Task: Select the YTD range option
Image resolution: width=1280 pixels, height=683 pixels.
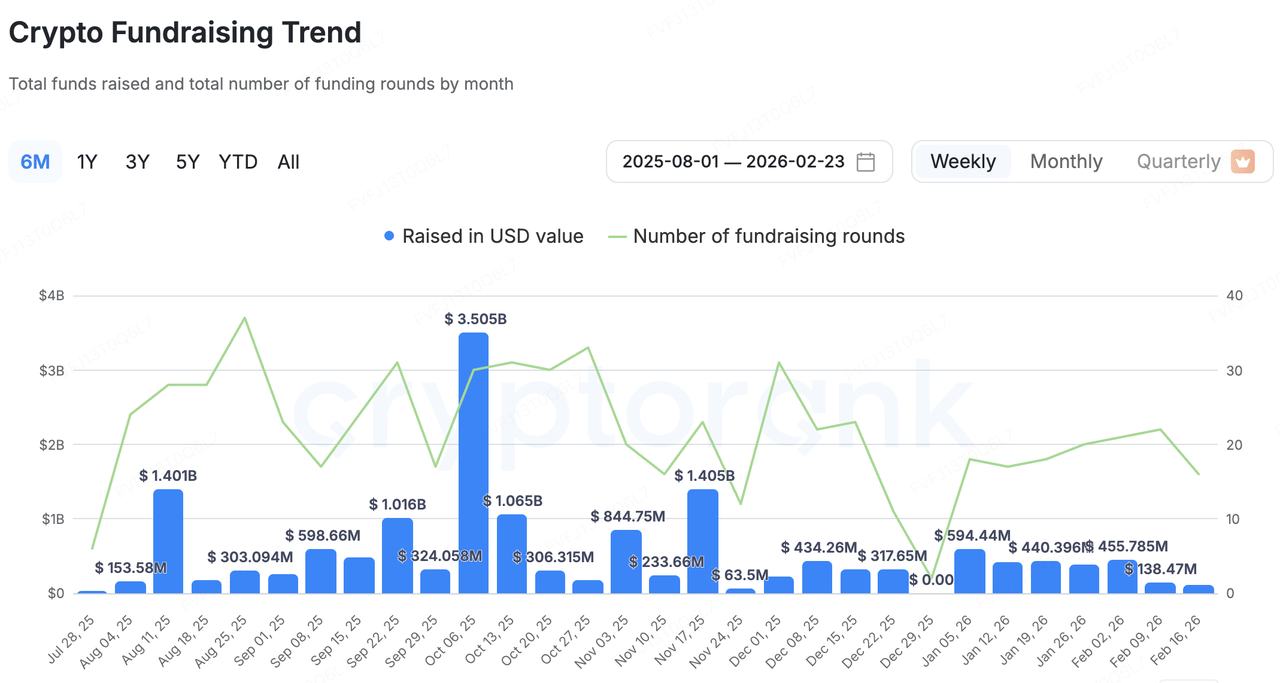Action: click(238, 162)
